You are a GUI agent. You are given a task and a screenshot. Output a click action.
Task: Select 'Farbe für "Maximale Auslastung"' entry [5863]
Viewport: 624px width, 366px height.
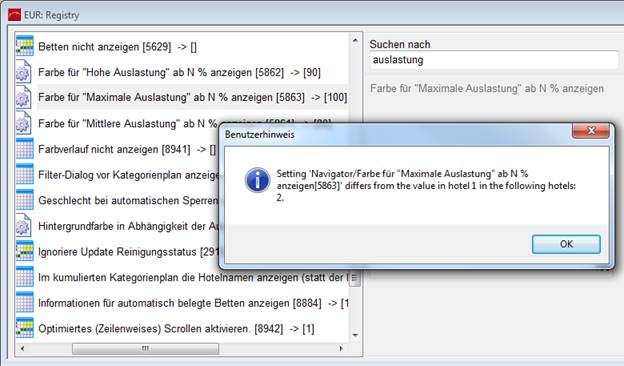coord(193,97)
